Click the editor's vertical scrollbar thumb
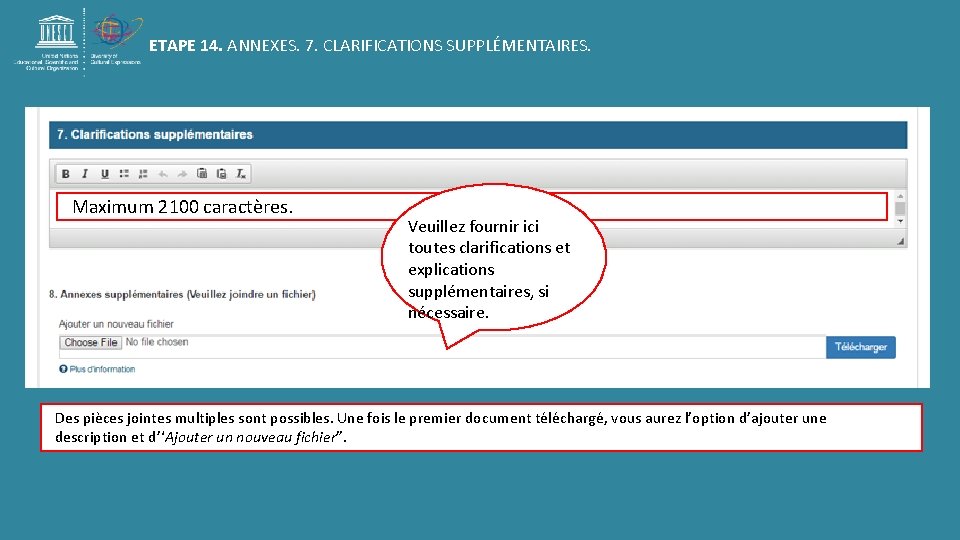 click(x=900, y=208)
